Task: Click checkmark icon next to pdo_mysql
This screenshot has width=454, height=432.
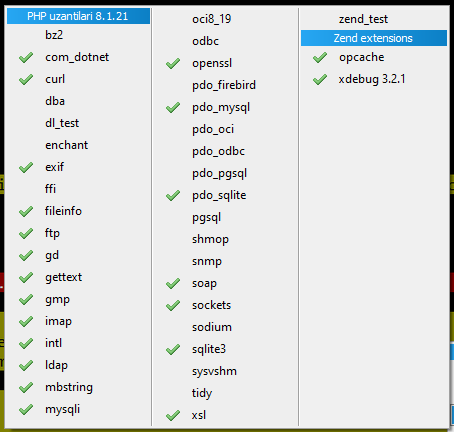Action: pyautogui.click(x=173, y=107)
